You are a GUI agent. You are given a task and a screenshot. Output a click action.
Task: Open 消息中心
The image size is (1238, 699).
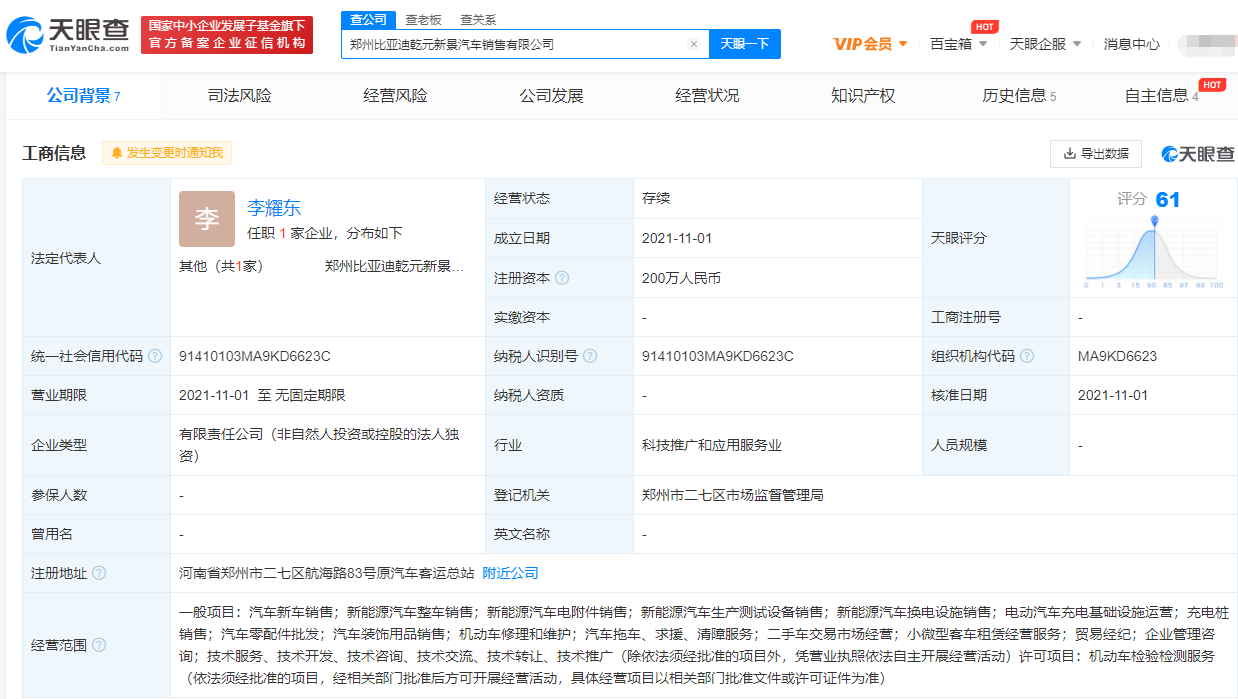(1132, 44)
